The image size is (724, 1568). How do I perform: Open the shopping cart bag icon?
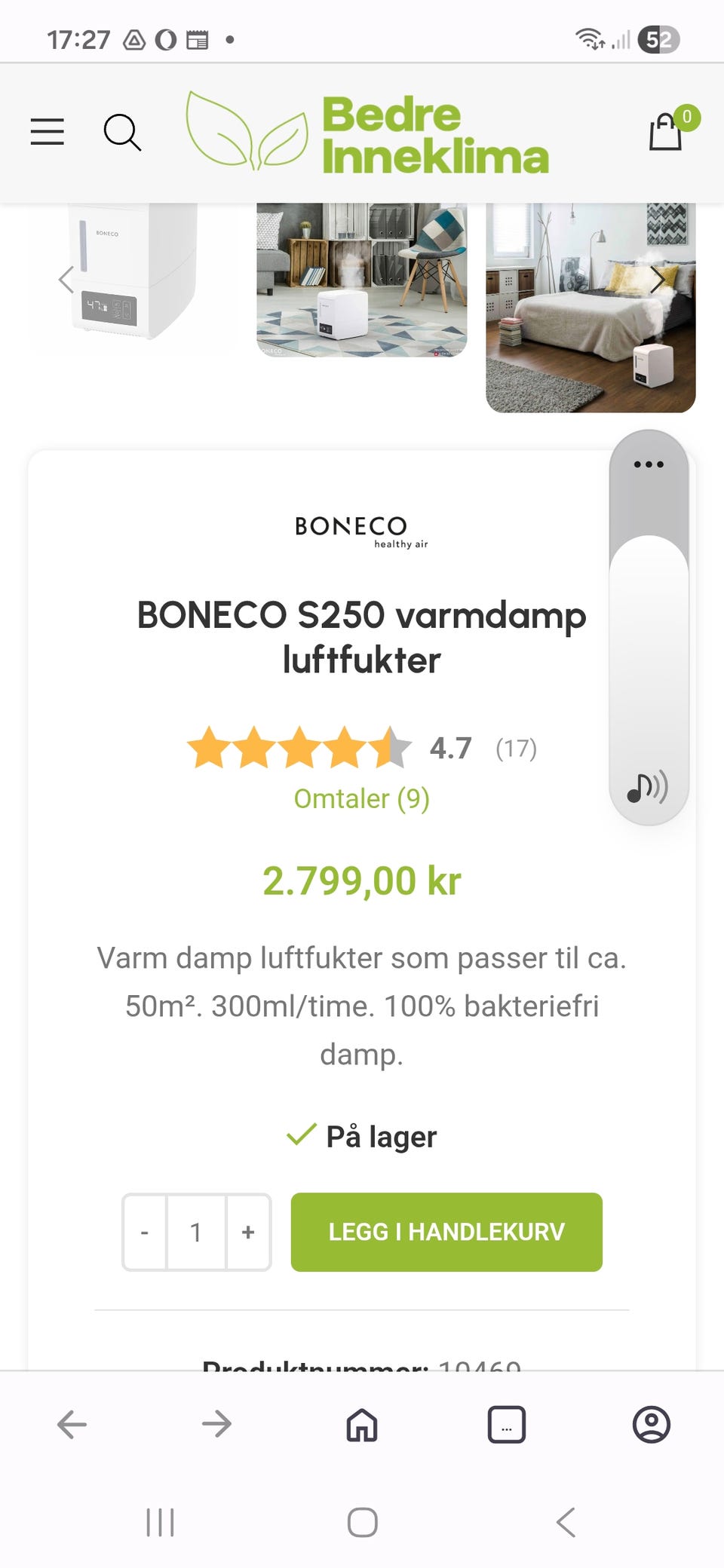pyautogui.click(x=667, y=132)
